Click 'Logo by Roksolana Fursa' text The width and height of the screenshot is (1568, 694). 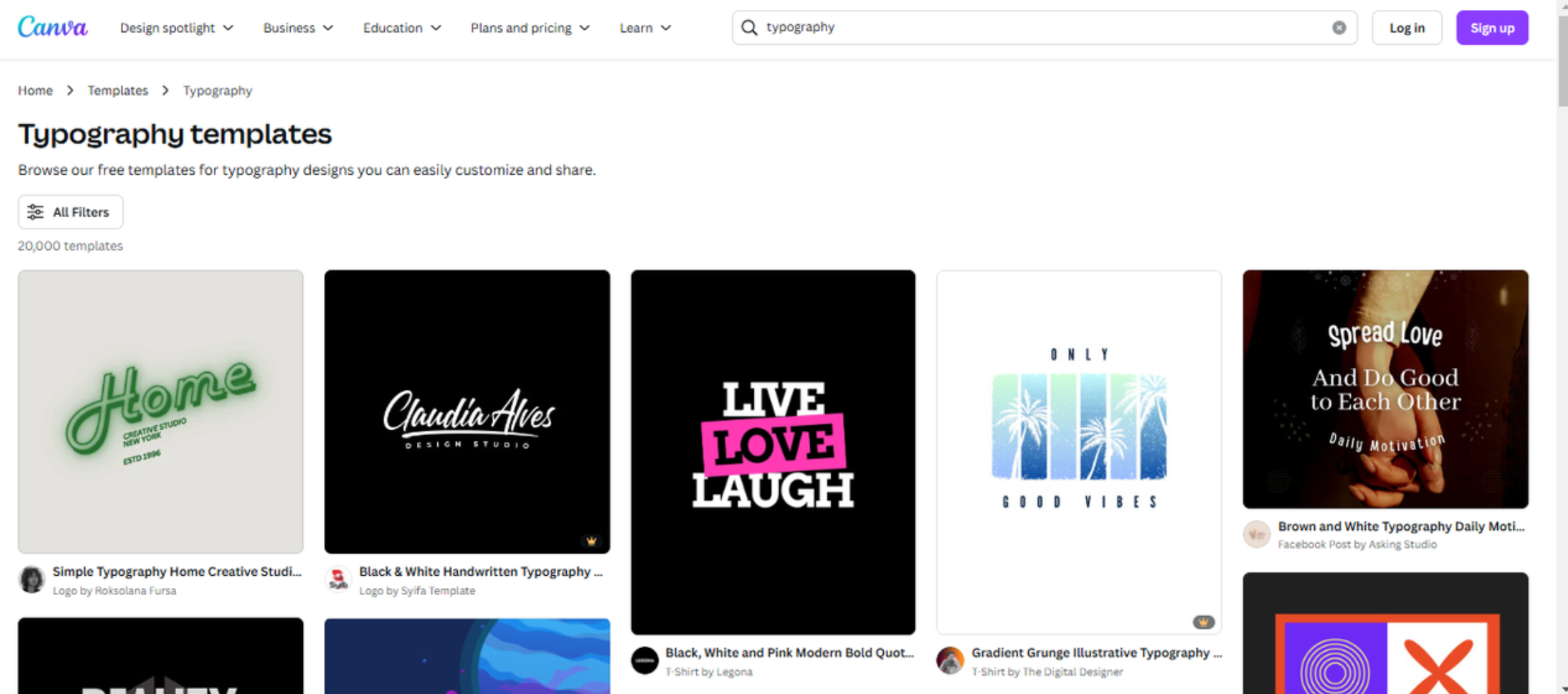pyautogui.click(x=115, y=591)
